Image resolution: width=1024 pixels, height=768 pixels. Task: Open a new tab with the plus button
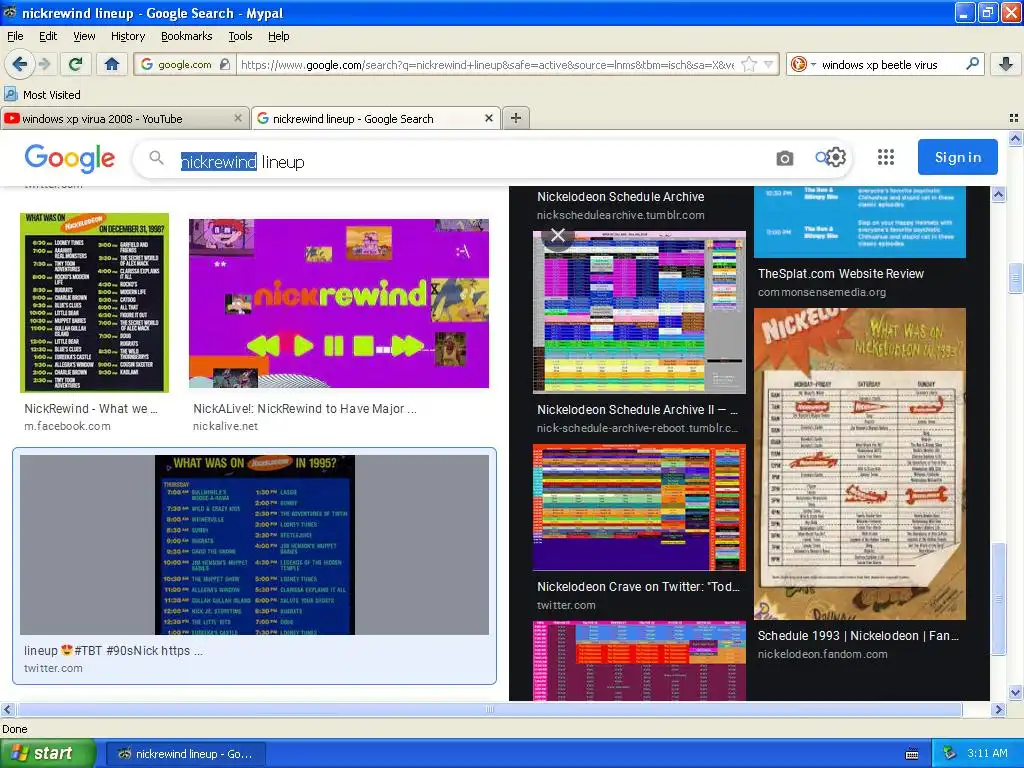516,118
